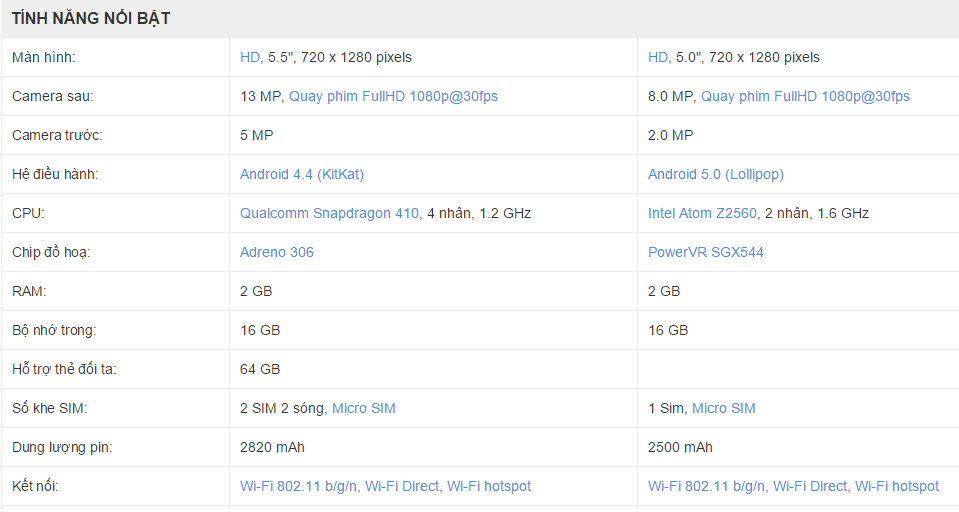Click first phone's Wi-Fi Direct link
This screenshot has height=512, width=959.
tap(402, 486)
